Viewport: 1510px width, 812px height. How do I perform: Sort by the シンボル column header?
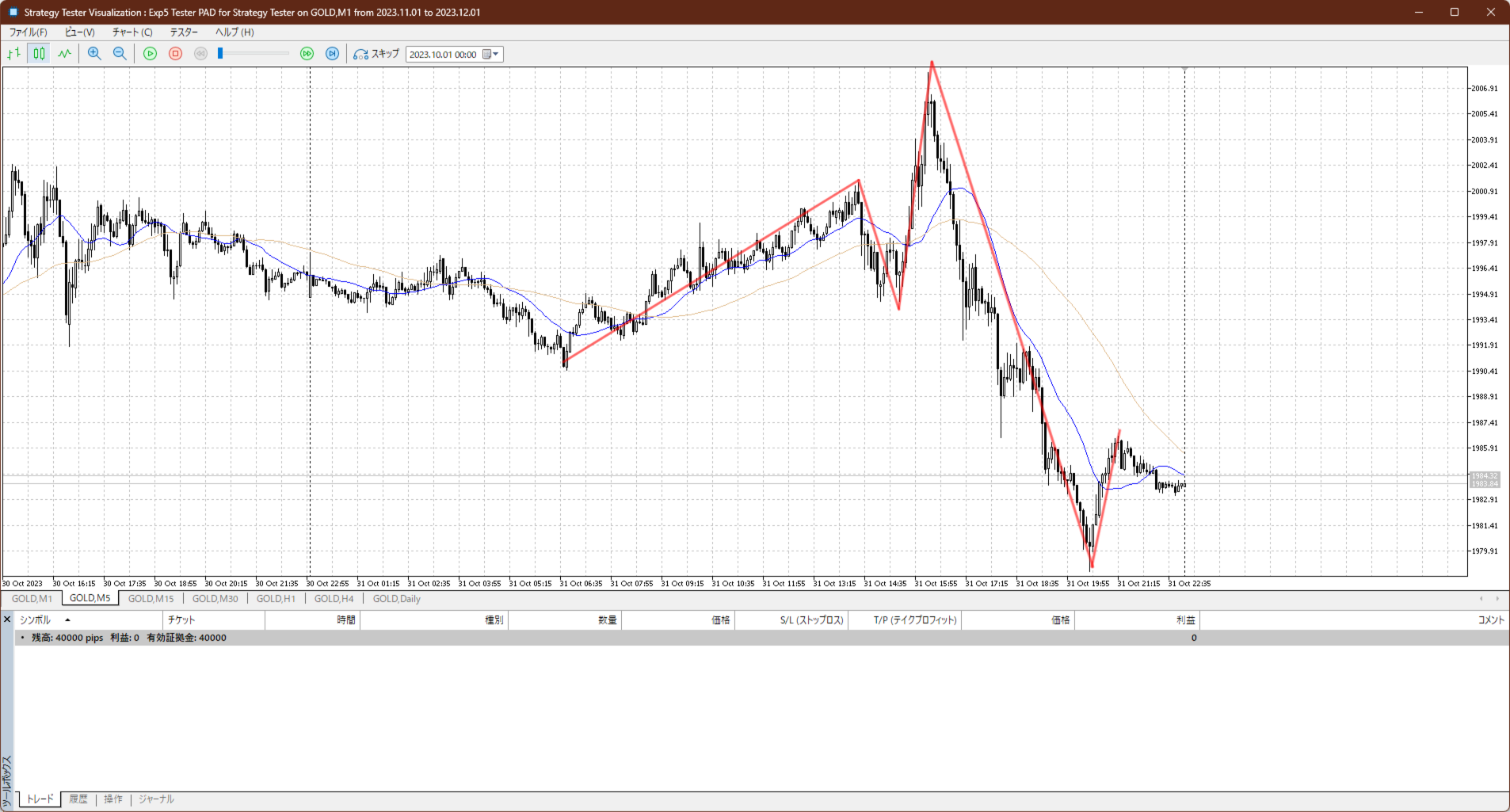[x=35, y=620]
